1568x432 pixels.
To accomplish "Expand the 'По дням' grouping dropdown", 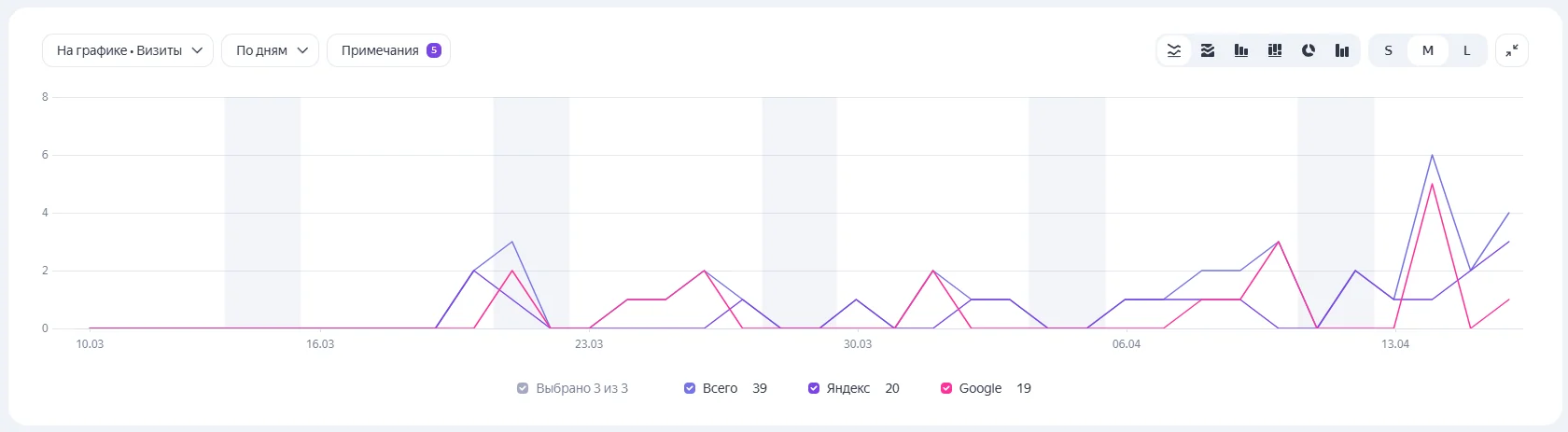I will 271,50.
